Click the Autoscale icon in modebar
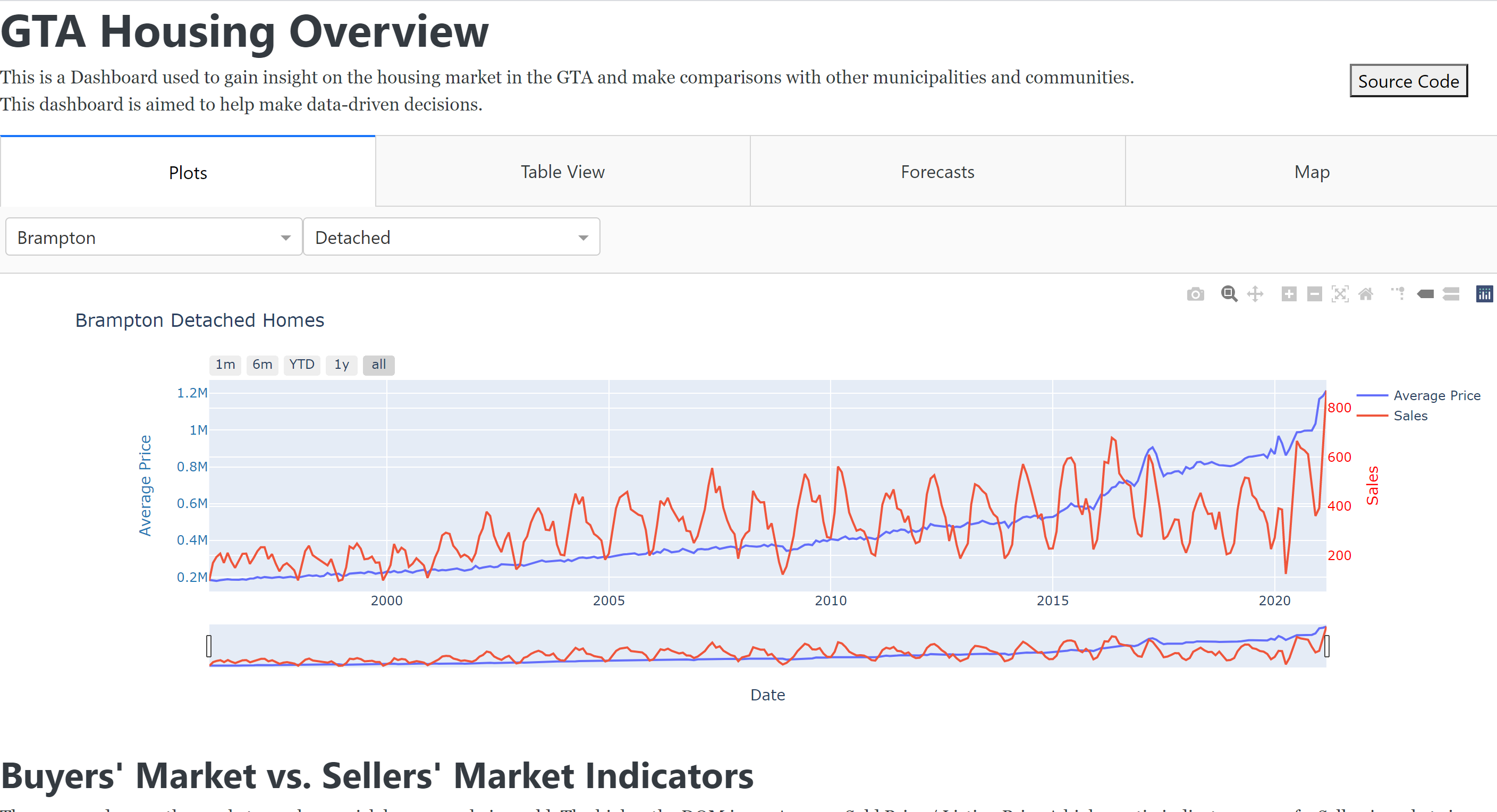This screenshot has height=812, width=1497. [1340, 294]
